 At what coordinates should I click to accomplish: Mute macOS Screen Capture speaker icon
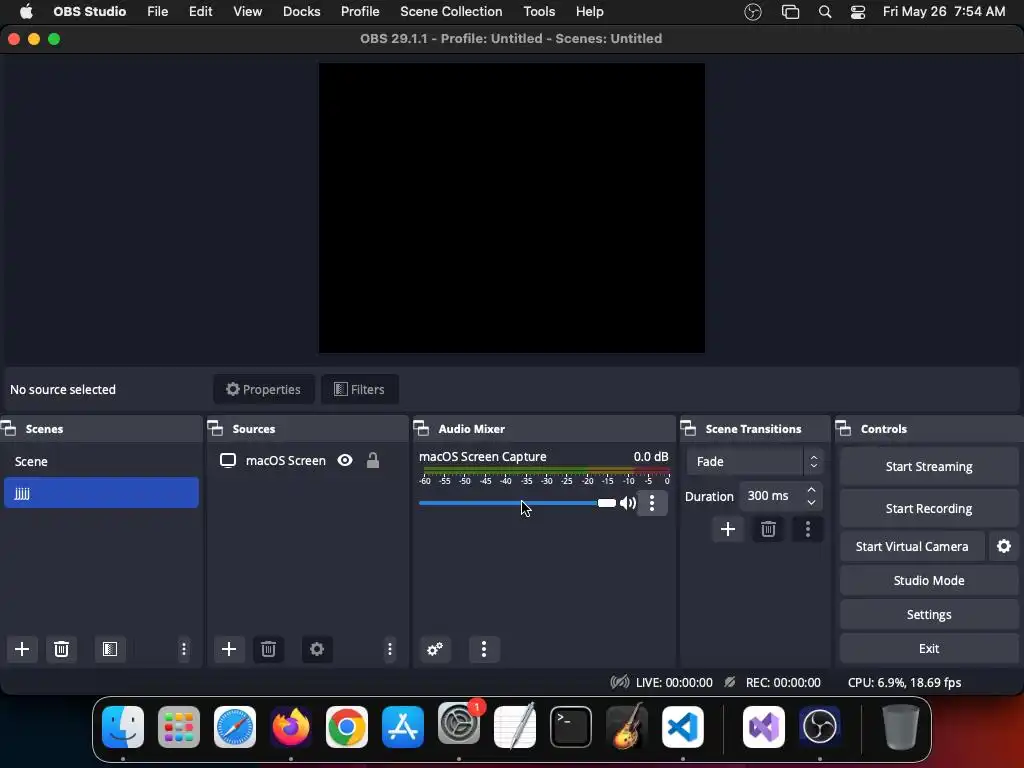pyautogui.click(x=628, y=503)
